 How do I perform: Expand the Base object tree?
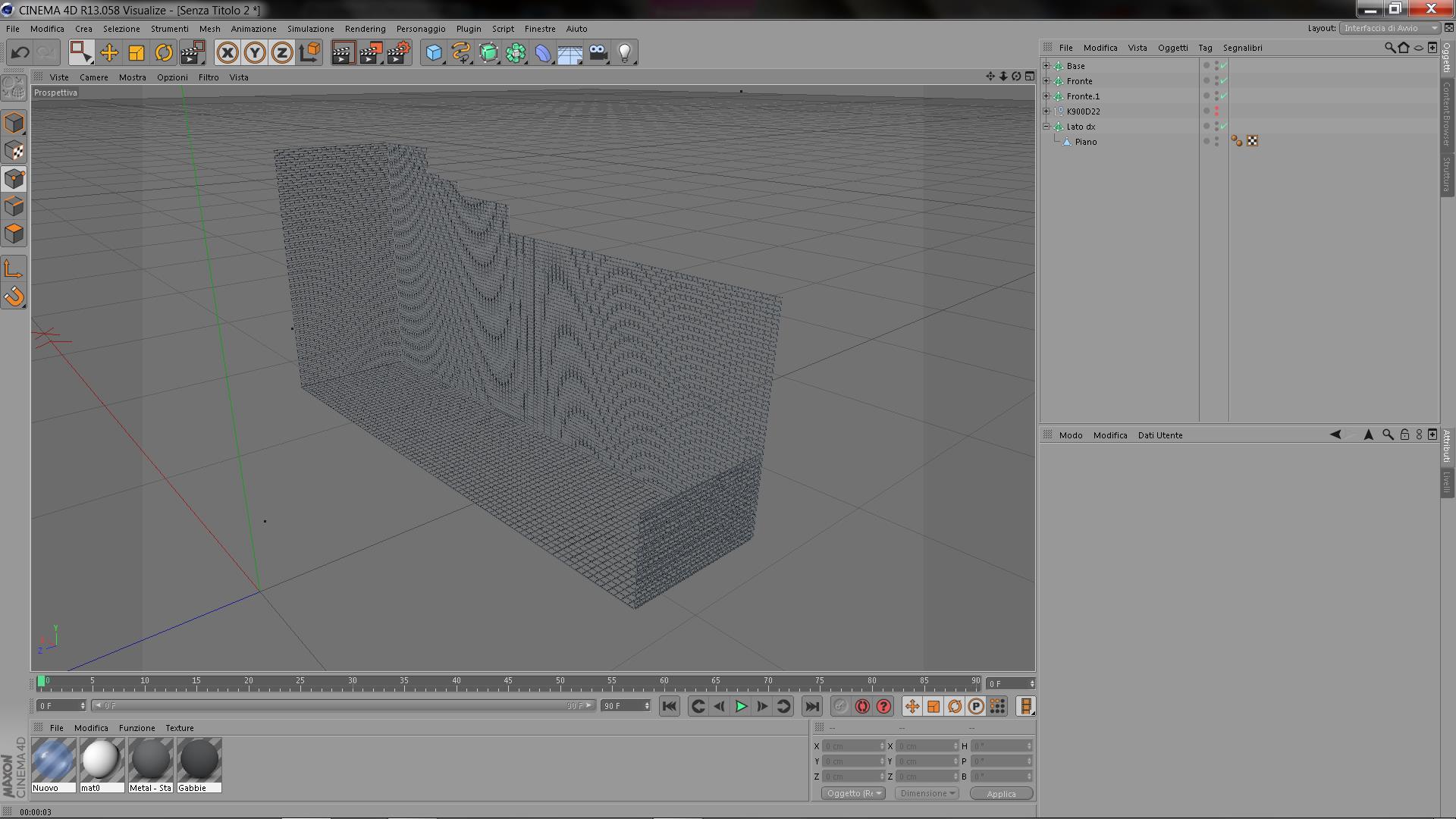click(x=1046, y=66)
